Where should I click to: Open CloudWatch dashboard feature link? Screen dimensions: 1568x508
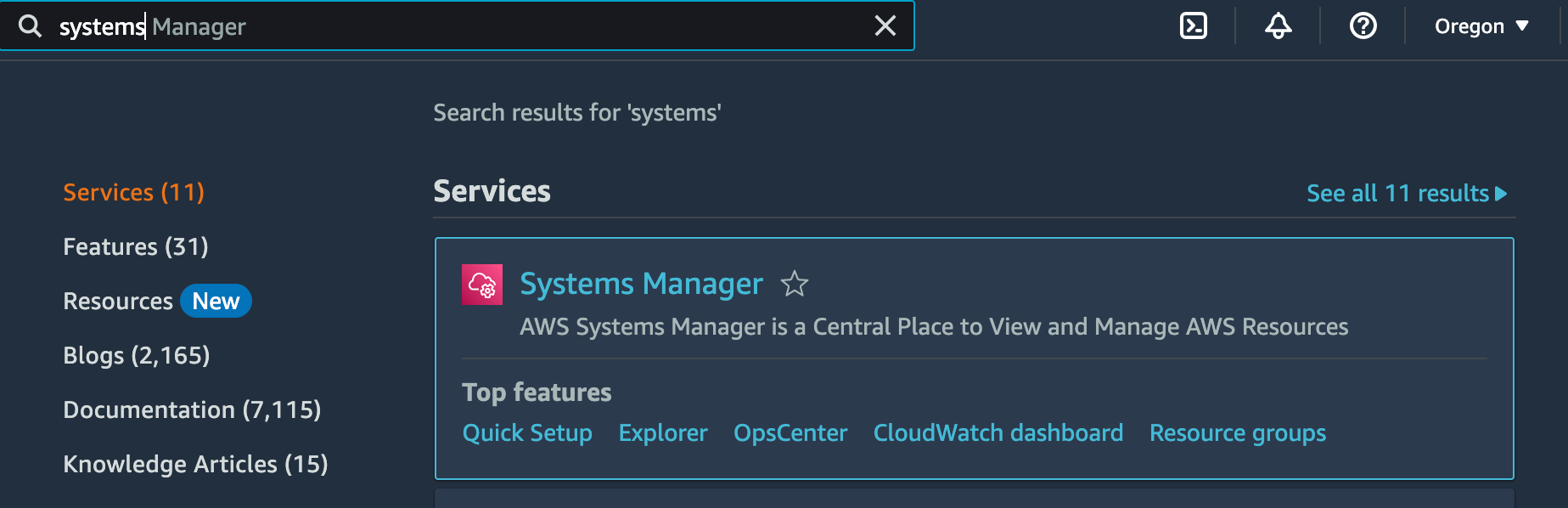tap(998, 433)
